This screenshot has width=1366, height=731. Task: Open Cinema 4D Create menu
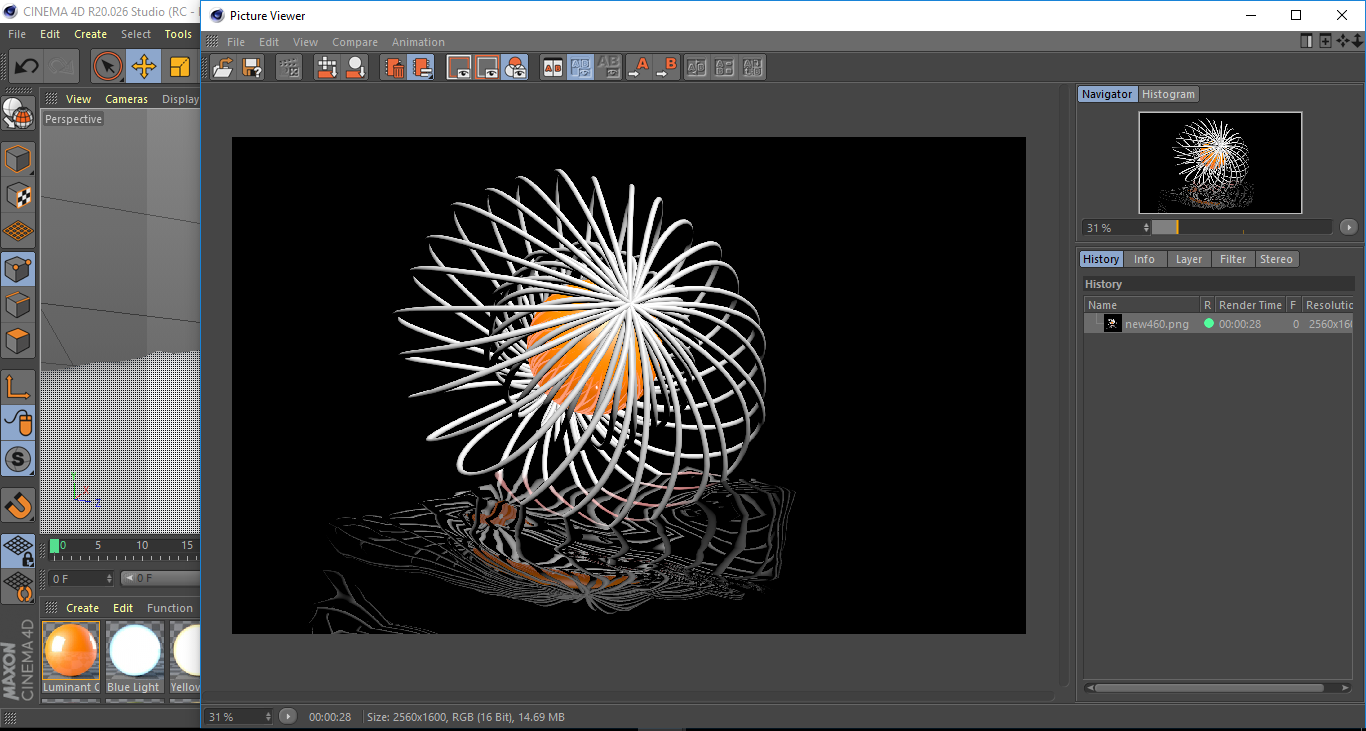point(90,34)
